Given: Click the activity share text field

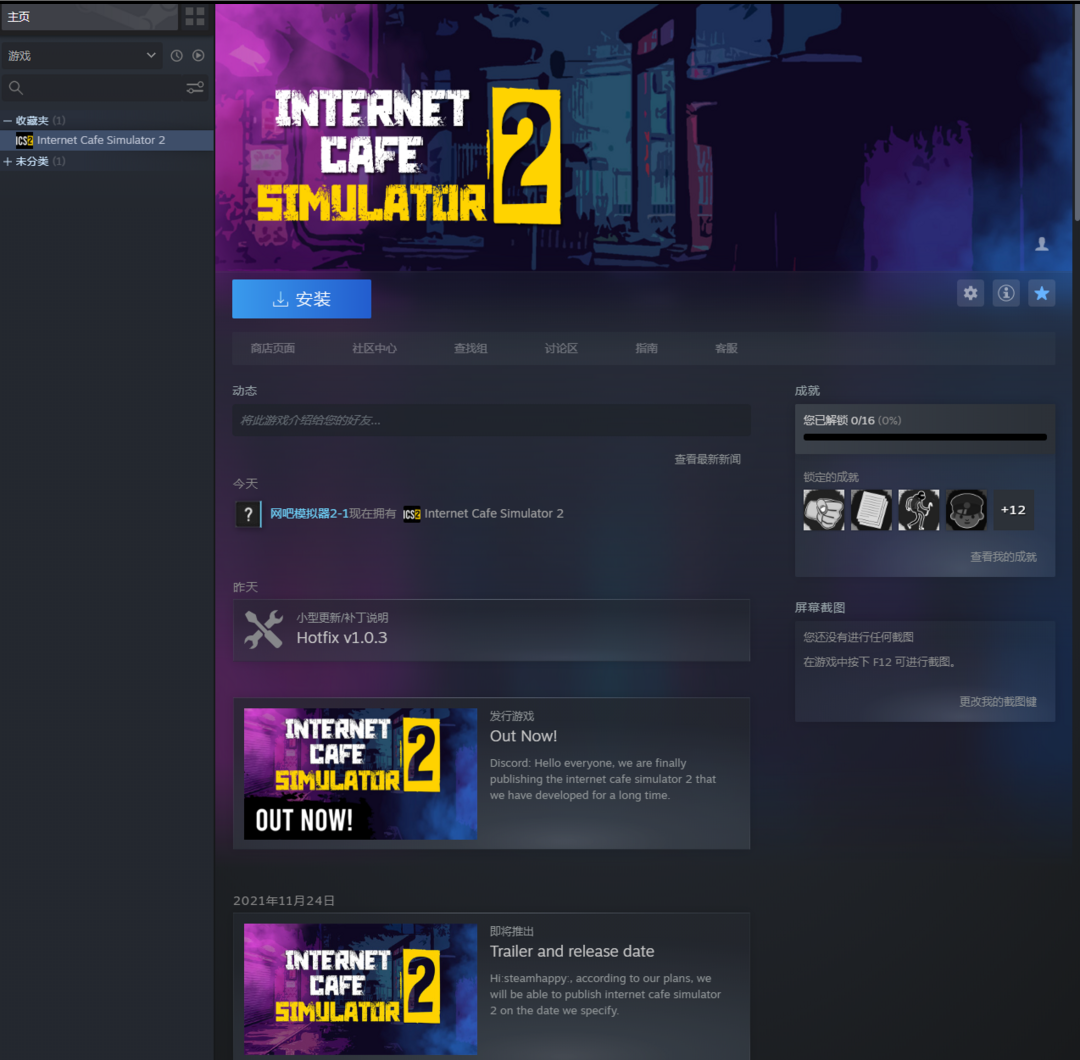Looking at the screenshot, I should click(x=491, y=420).
